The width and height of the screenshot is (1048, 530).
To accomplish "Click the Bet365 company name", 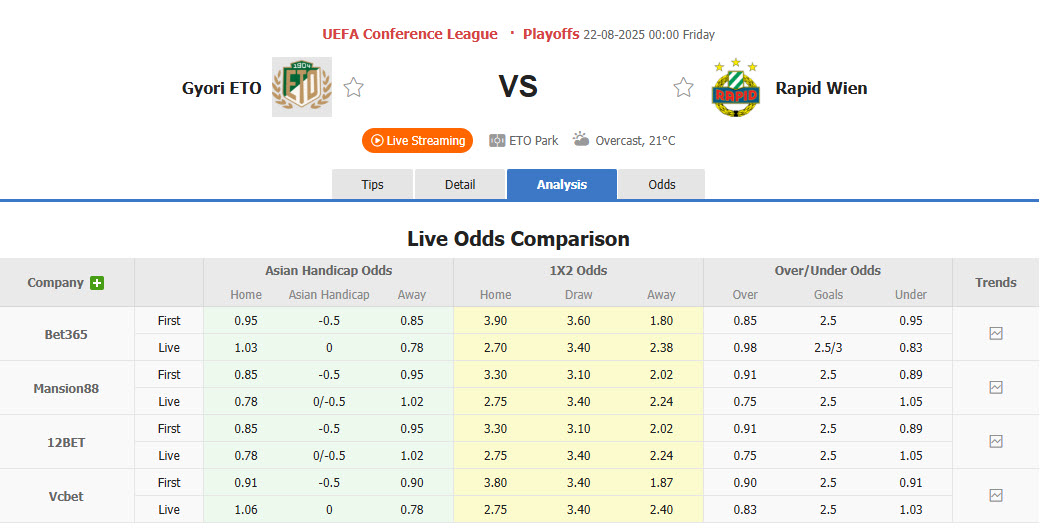I will (66, 334).
